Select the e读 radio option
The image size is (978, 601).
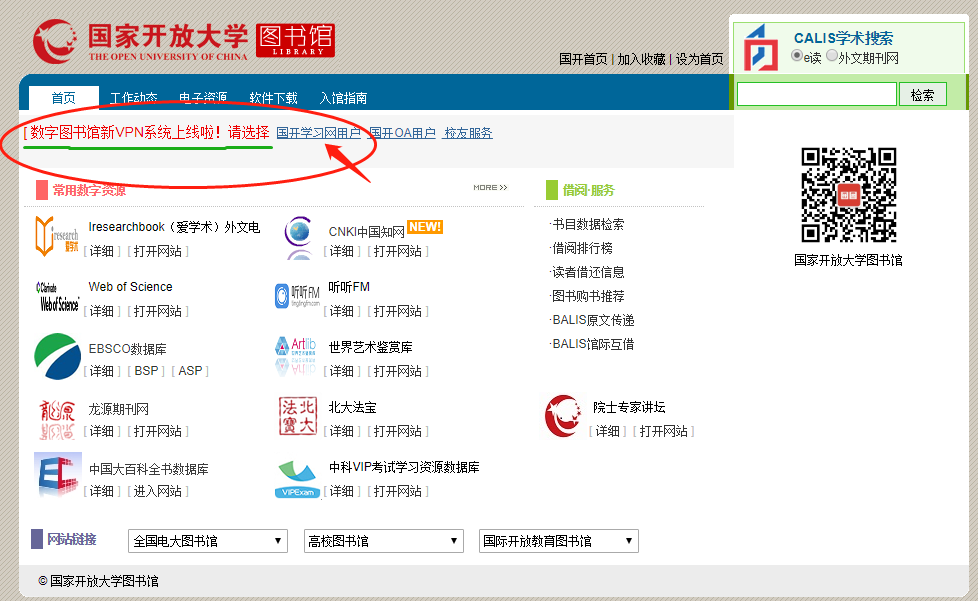tap(796, 55)
